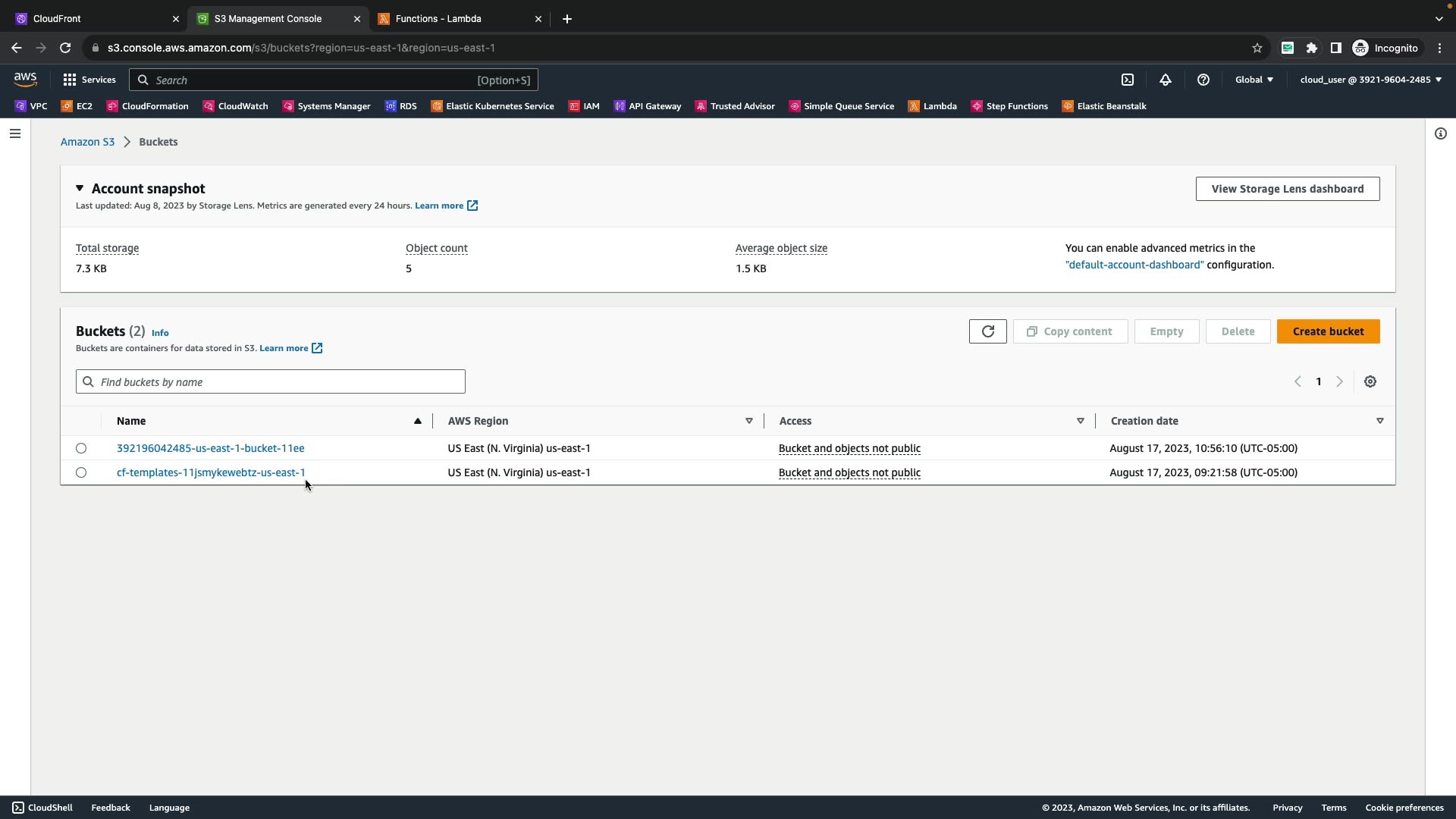Click the info panel icon at right

click(1440, 133)
